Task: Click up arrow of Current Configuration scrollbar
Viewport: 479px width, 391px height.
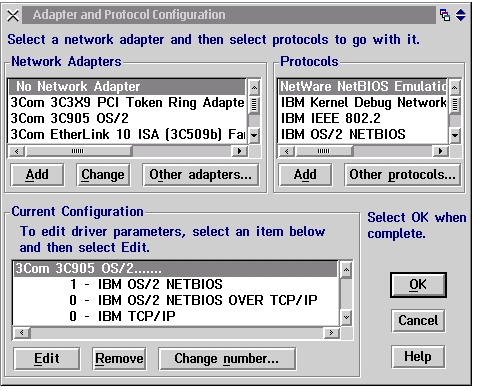Action: point(346,270)
